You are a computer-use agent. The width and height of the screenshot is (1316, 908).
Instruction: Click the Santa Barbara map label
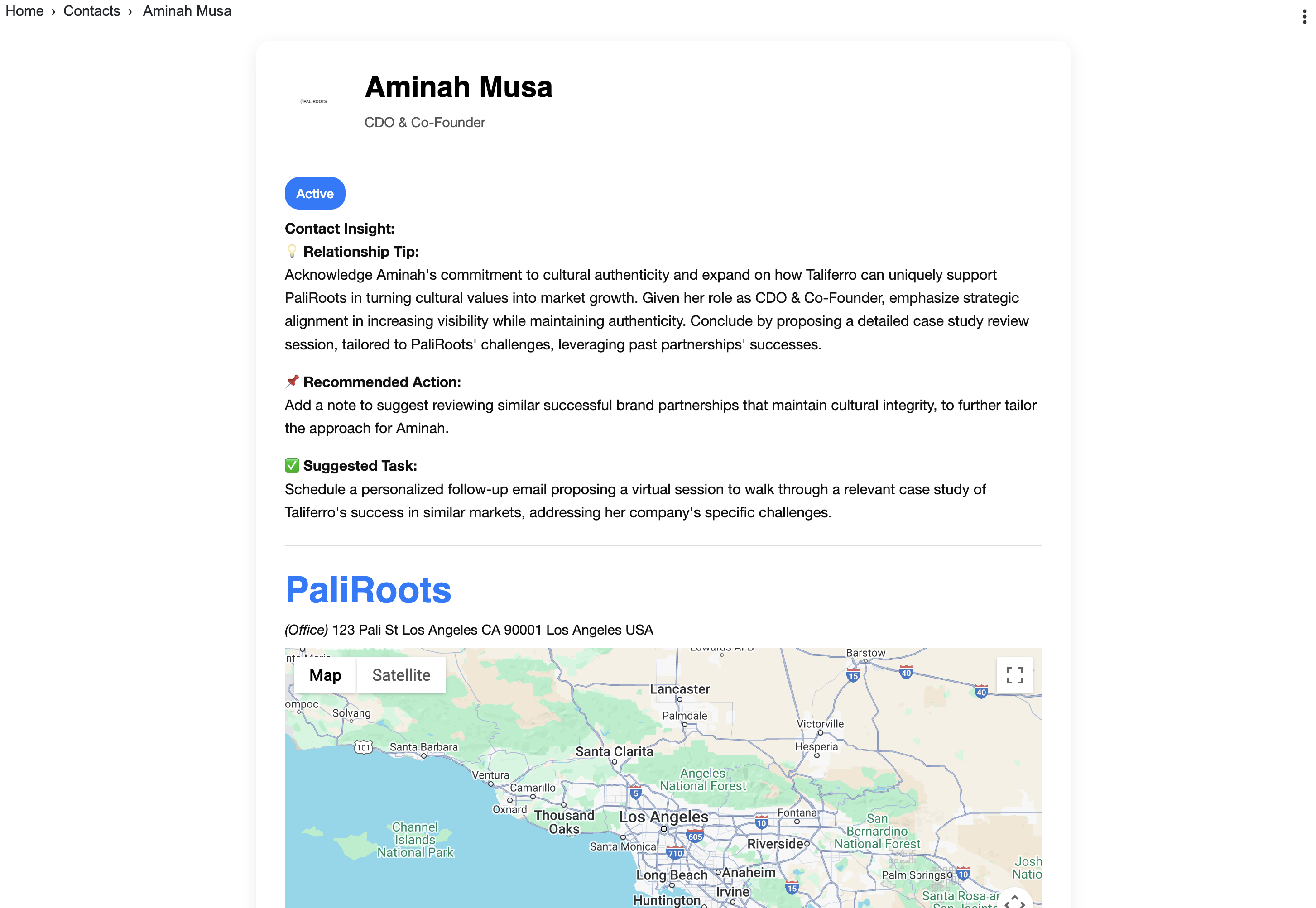coord(423,747)
